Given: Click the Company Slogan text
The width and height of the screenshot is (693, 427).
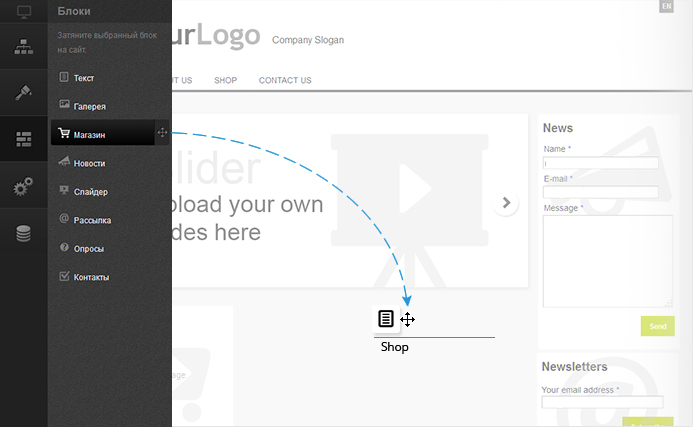Looking at the screenshot, I should point(308,40).
